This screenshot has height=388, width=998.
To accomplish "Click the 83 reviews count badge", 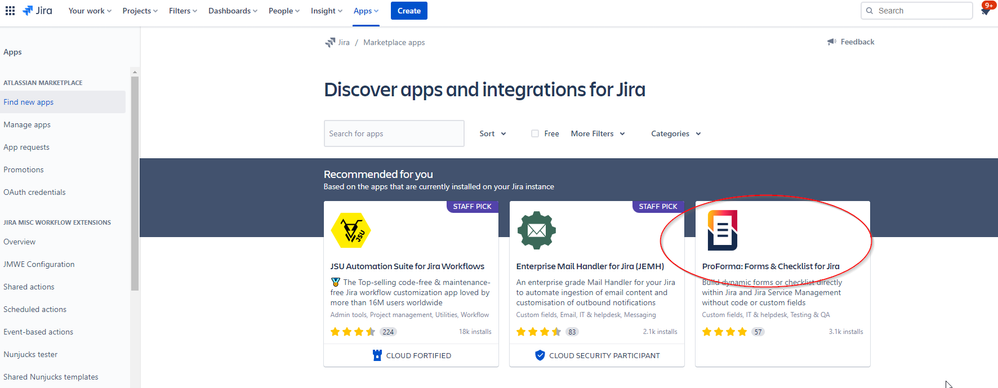I will point(572,332).
